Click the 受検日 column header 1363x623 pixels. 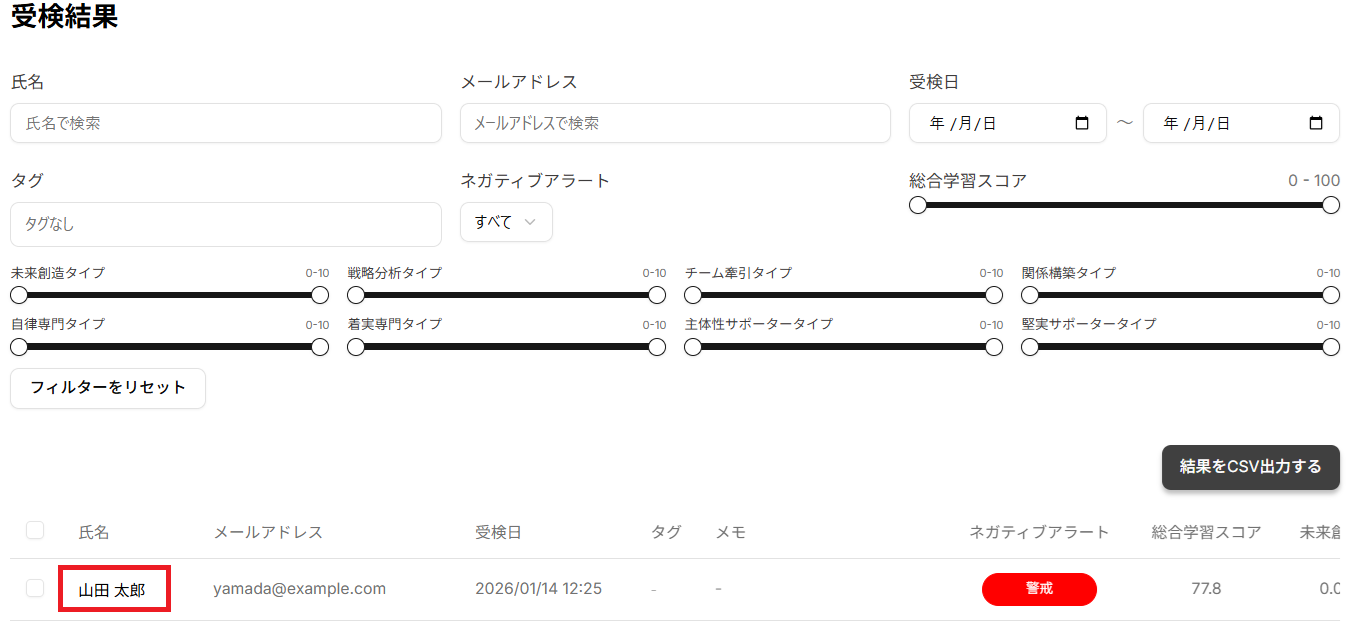click(x=498, y=532)
